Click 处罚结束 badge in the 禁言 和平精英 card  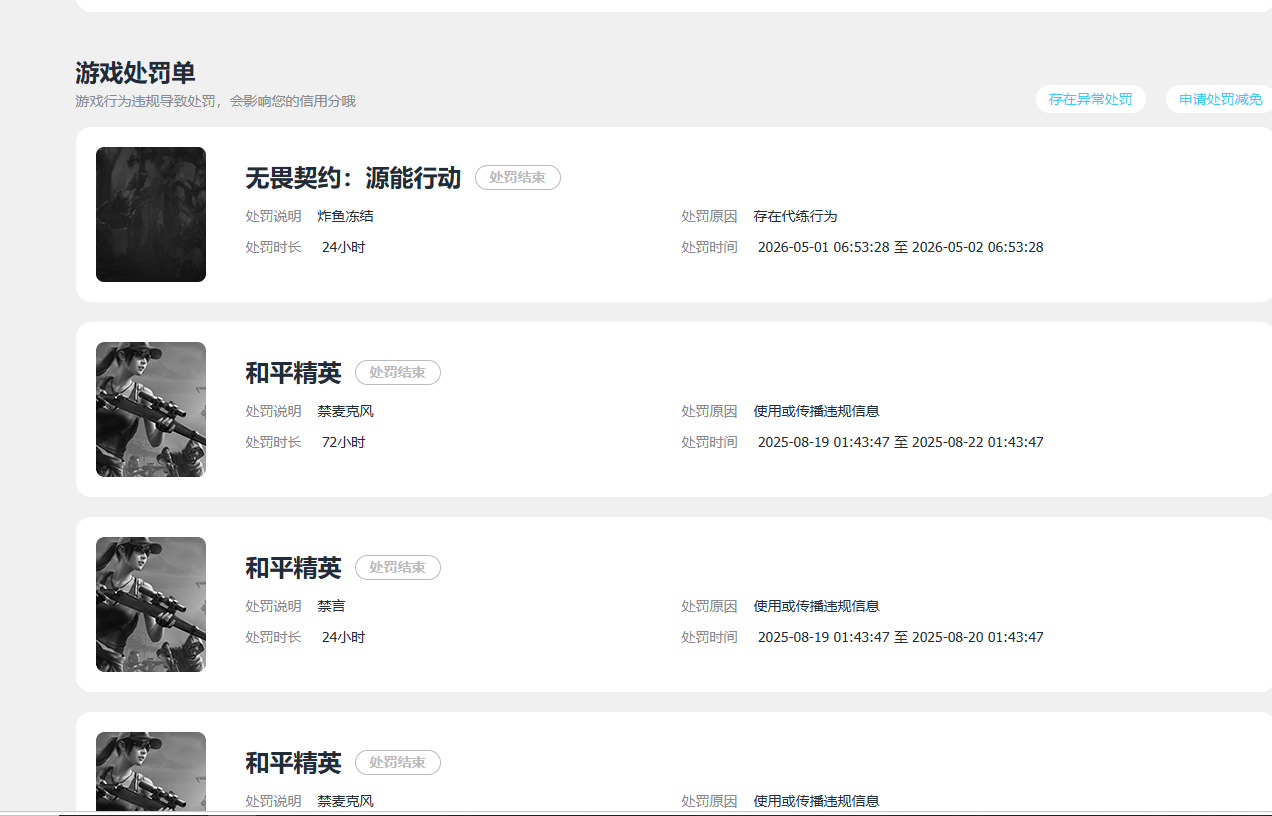[x=397, y=567]
